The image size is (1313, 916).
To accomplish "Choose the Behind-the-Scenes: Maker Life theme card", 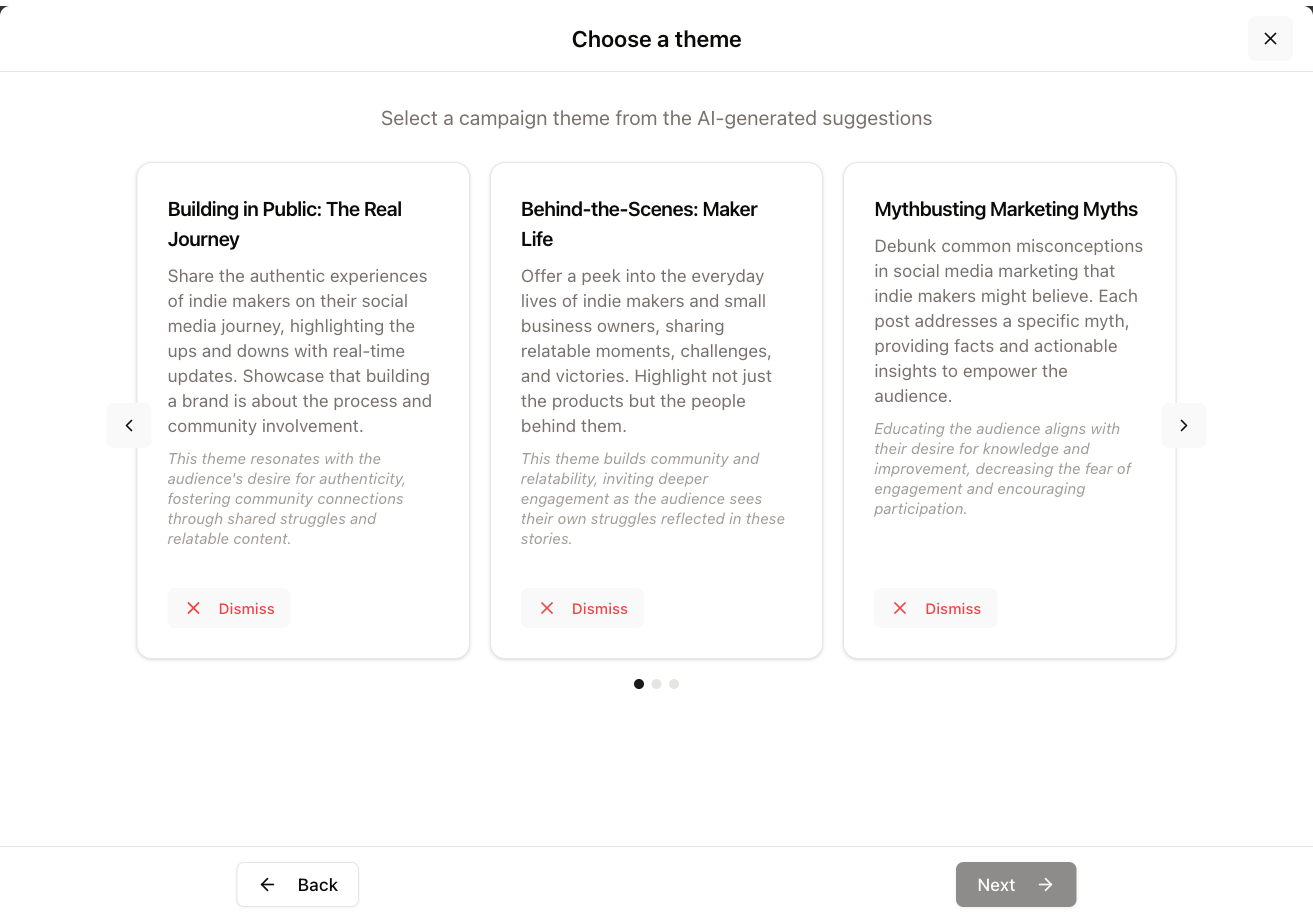I will [656, 410].
